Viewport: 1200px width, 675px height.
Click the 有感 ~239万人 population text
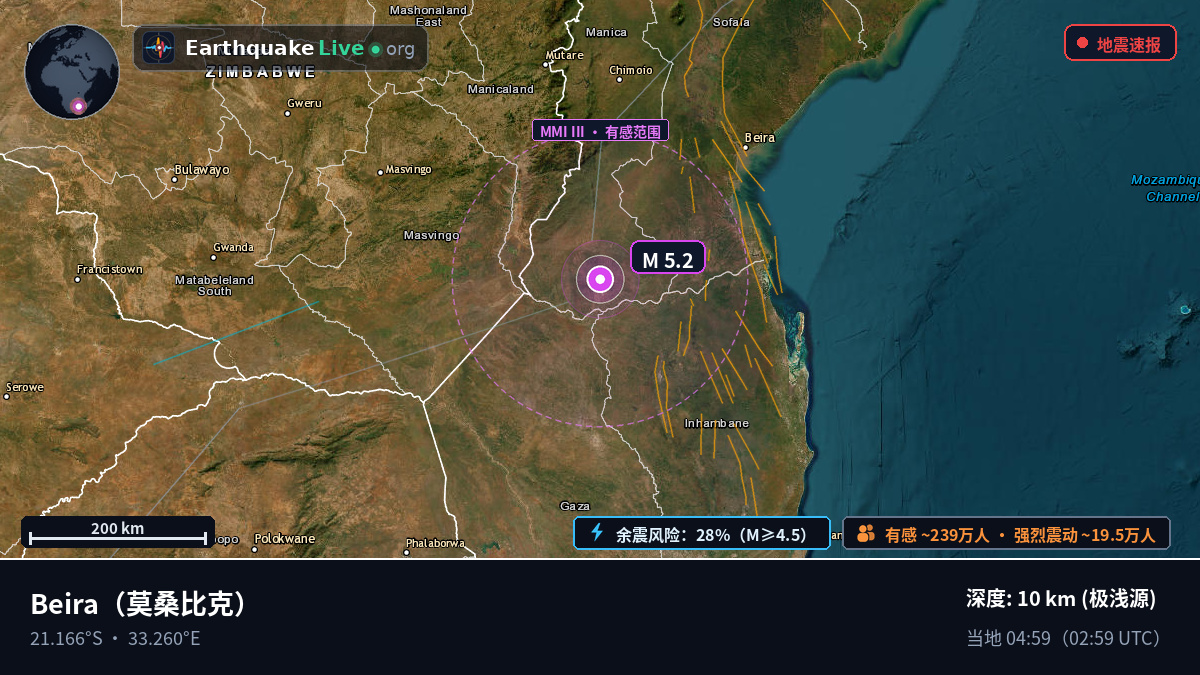point(937,535)
